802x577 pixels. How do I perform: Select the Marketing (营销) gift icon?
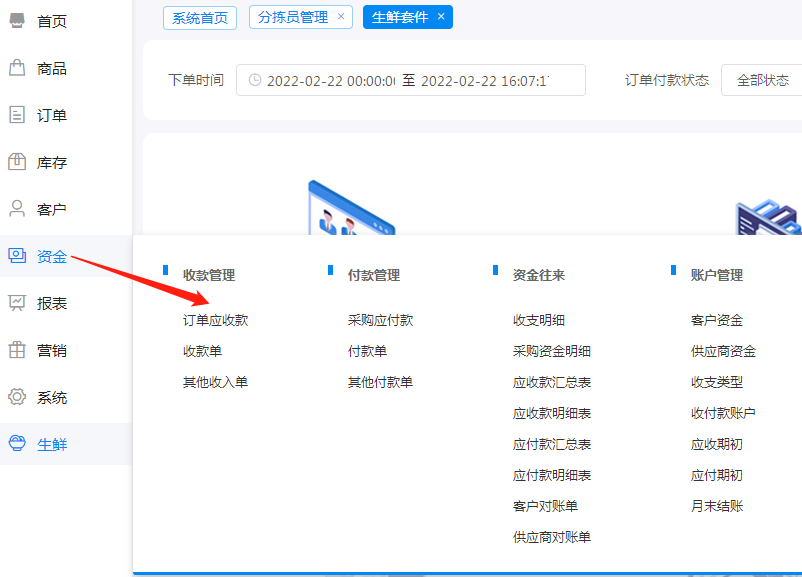pyautogui.click(x=17, y=350)
